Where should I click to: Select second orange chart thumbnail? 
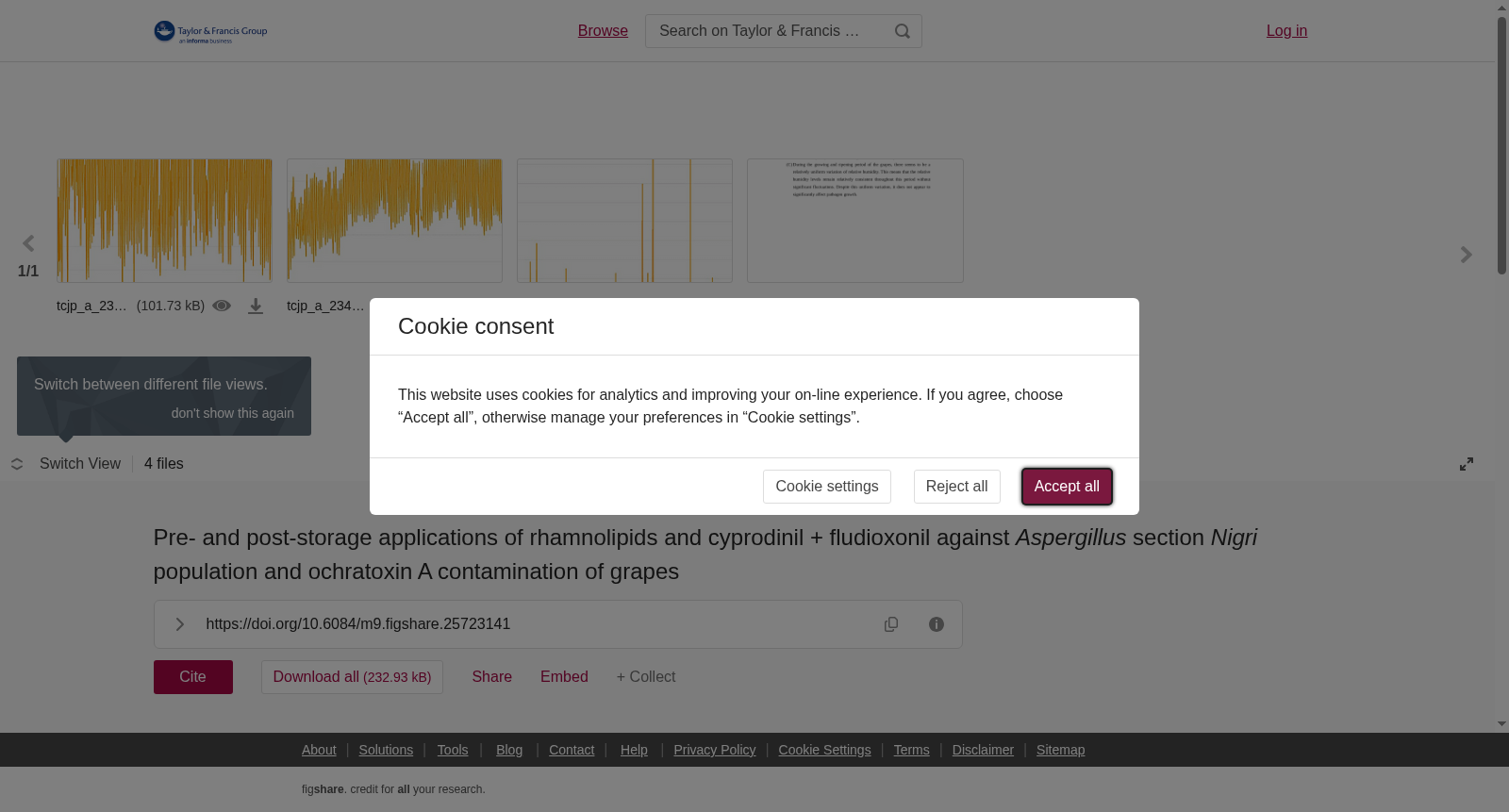tap(394, 221)
